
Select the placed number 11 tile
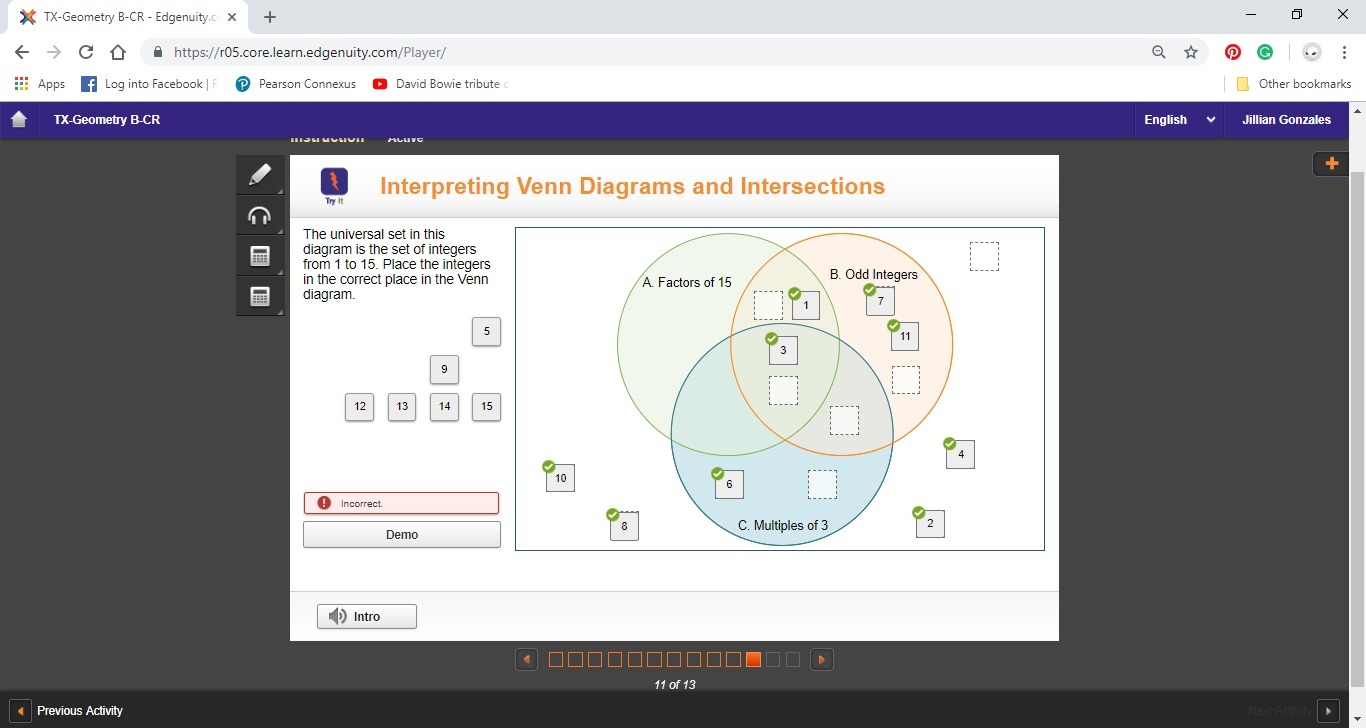point(905,337)
